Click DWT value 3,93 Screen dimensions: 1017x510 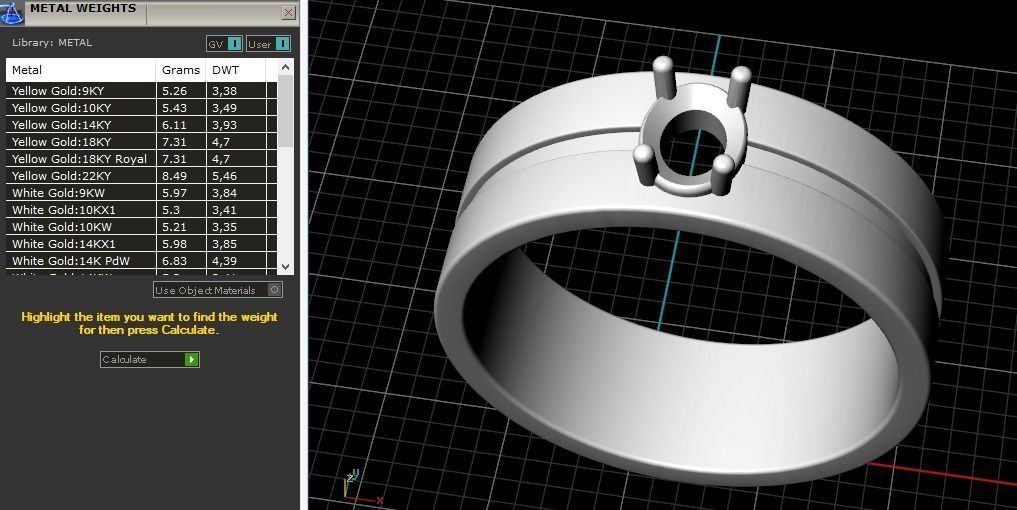(224, 125)
